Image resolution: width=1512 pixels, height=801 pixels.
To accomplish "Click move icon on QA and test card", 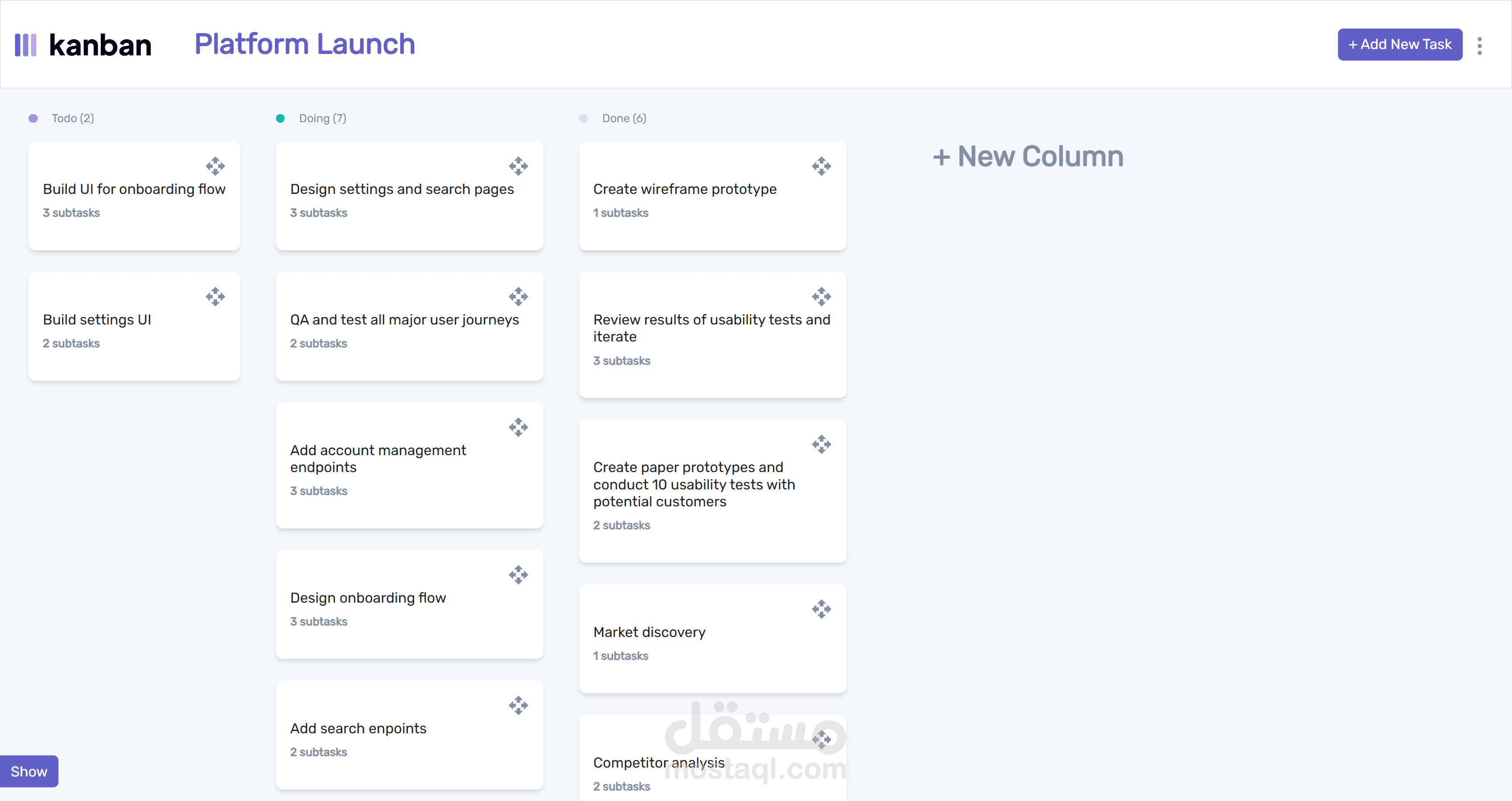I will pos(518,296).
